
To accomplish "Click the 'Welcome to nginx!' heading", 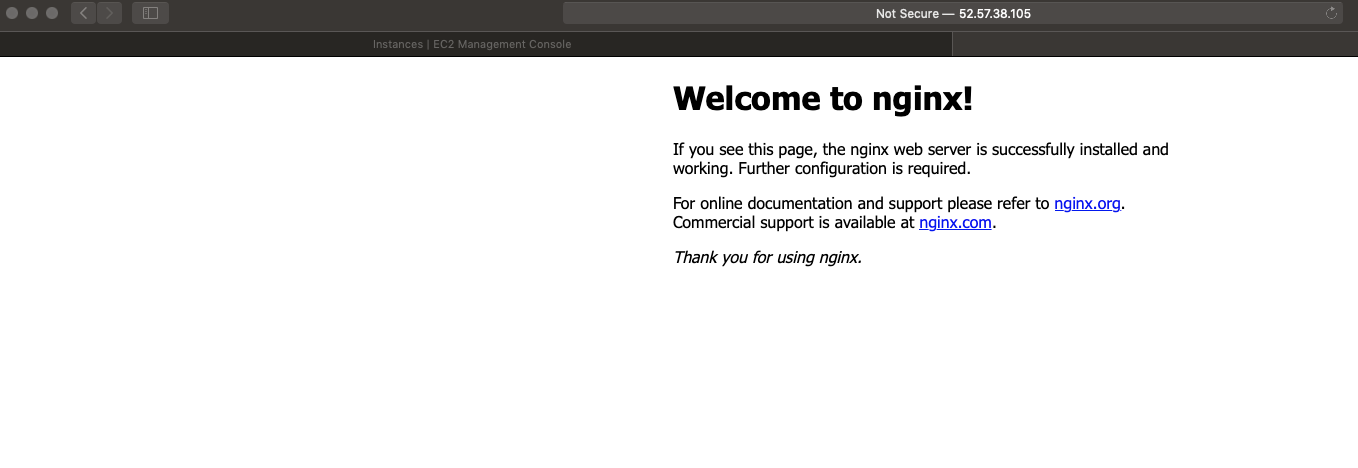I will (823, 98).
